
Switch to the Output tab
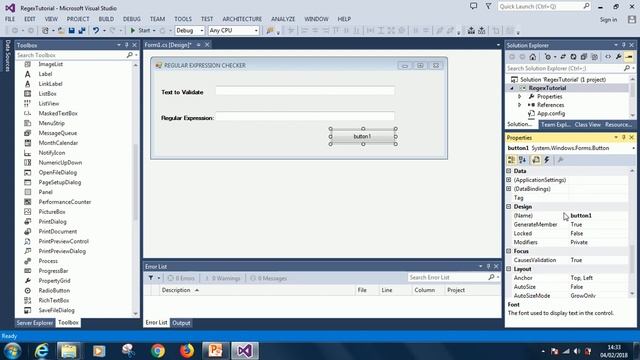coord(181,323)
